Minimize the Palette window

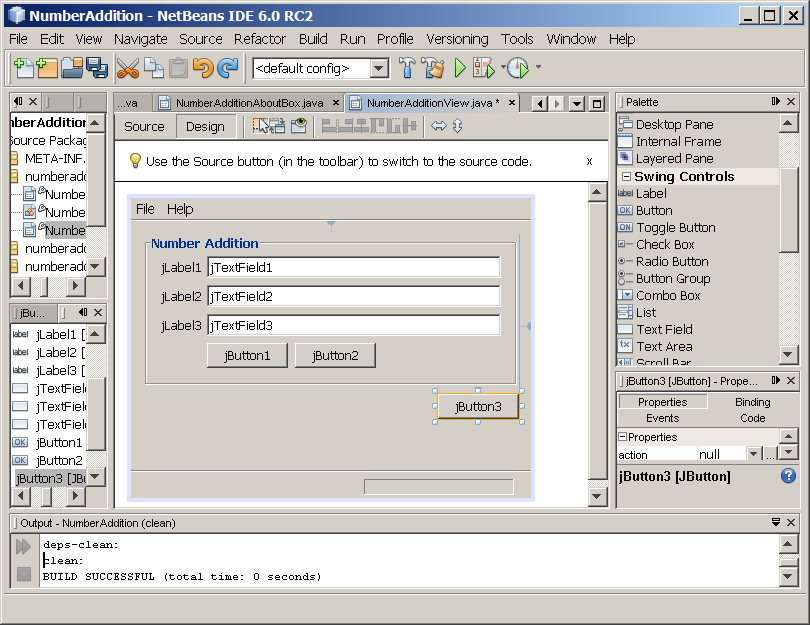pyautogui.click(x=775, y=101)
